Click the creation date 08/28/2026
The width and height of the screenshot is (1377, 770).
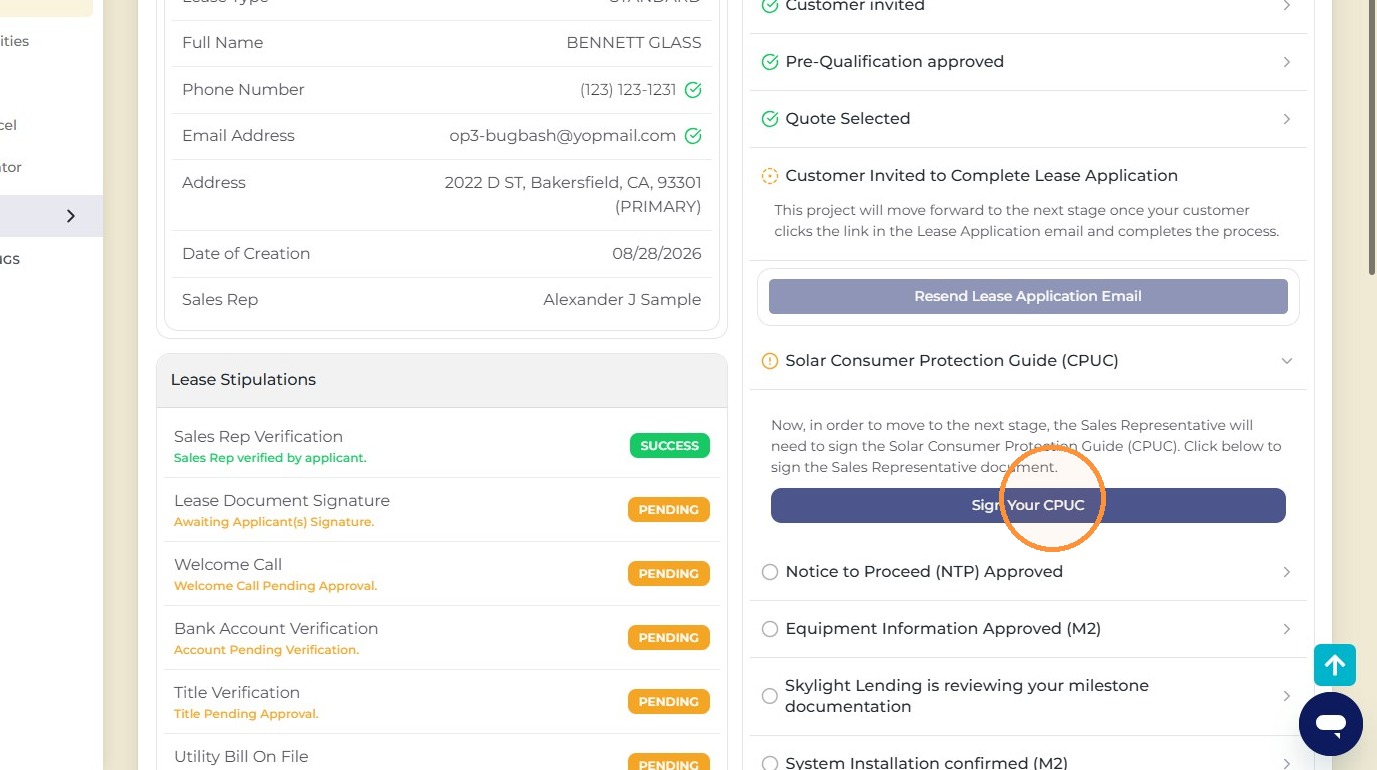tap(657, 254)
